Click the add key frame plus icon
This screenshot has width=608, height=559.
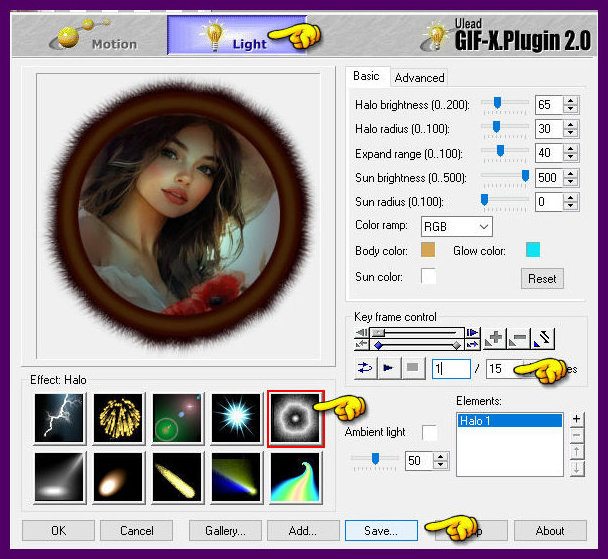495,339
